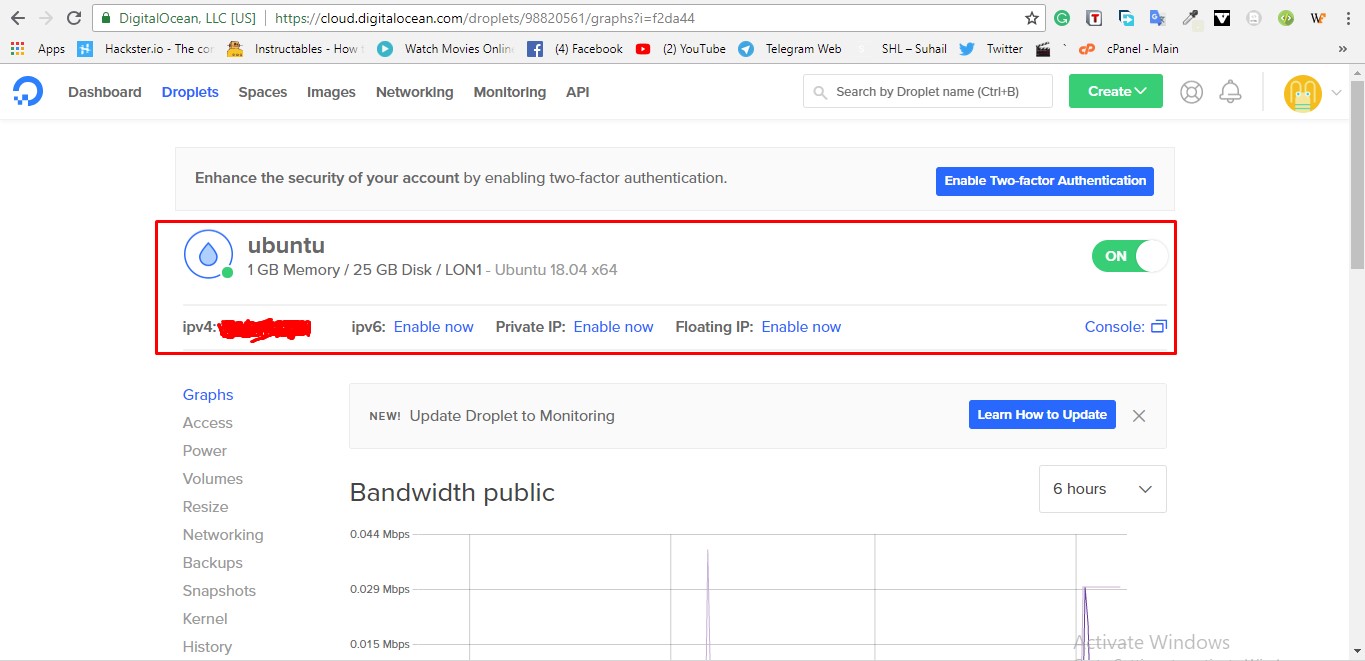Open the Instructables bookmark
Image resolution: width=1365 pixels, height=661 pixels.
294,49
